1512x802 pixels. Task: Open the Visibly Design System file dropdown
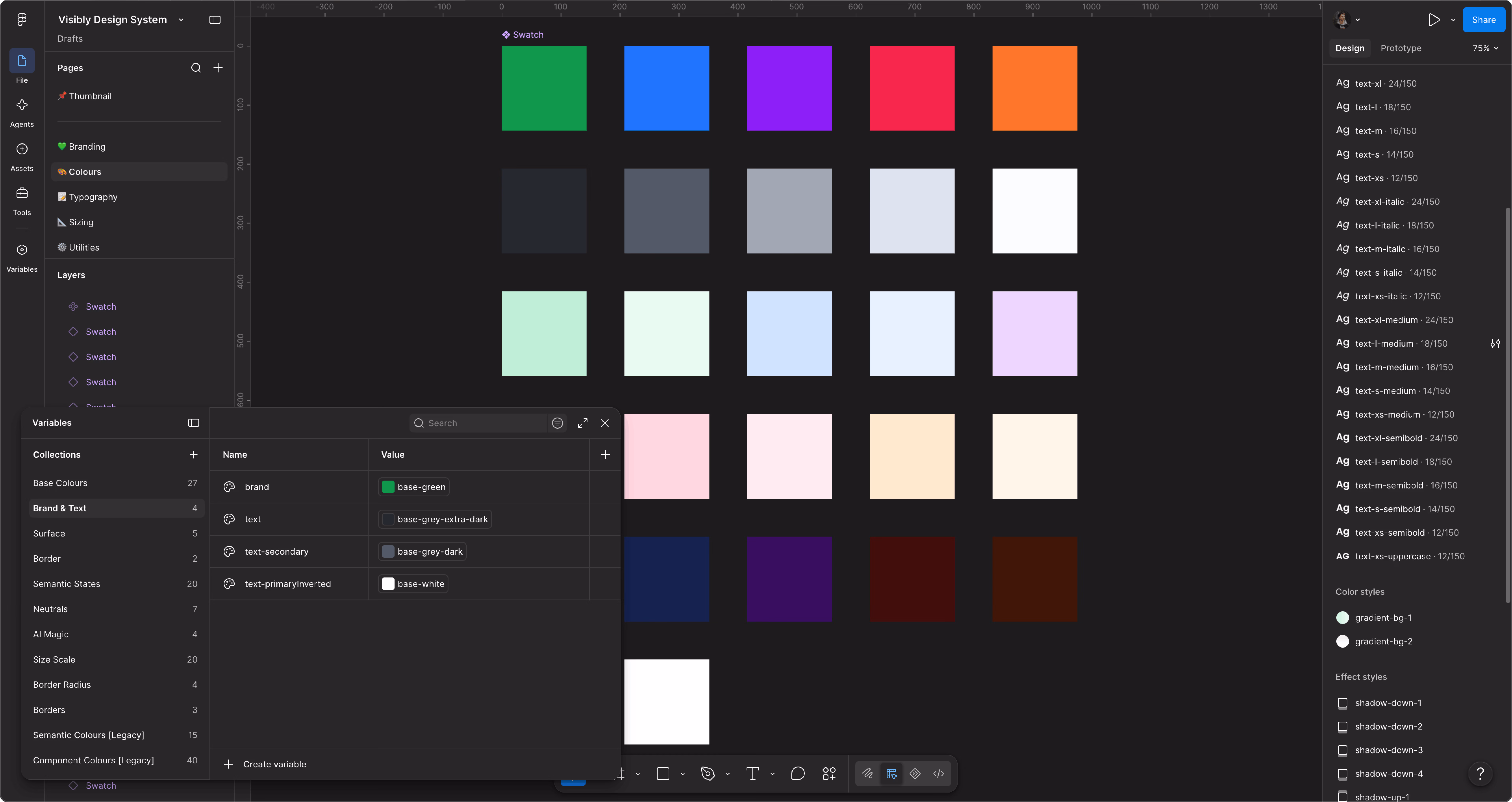(181, 20)
